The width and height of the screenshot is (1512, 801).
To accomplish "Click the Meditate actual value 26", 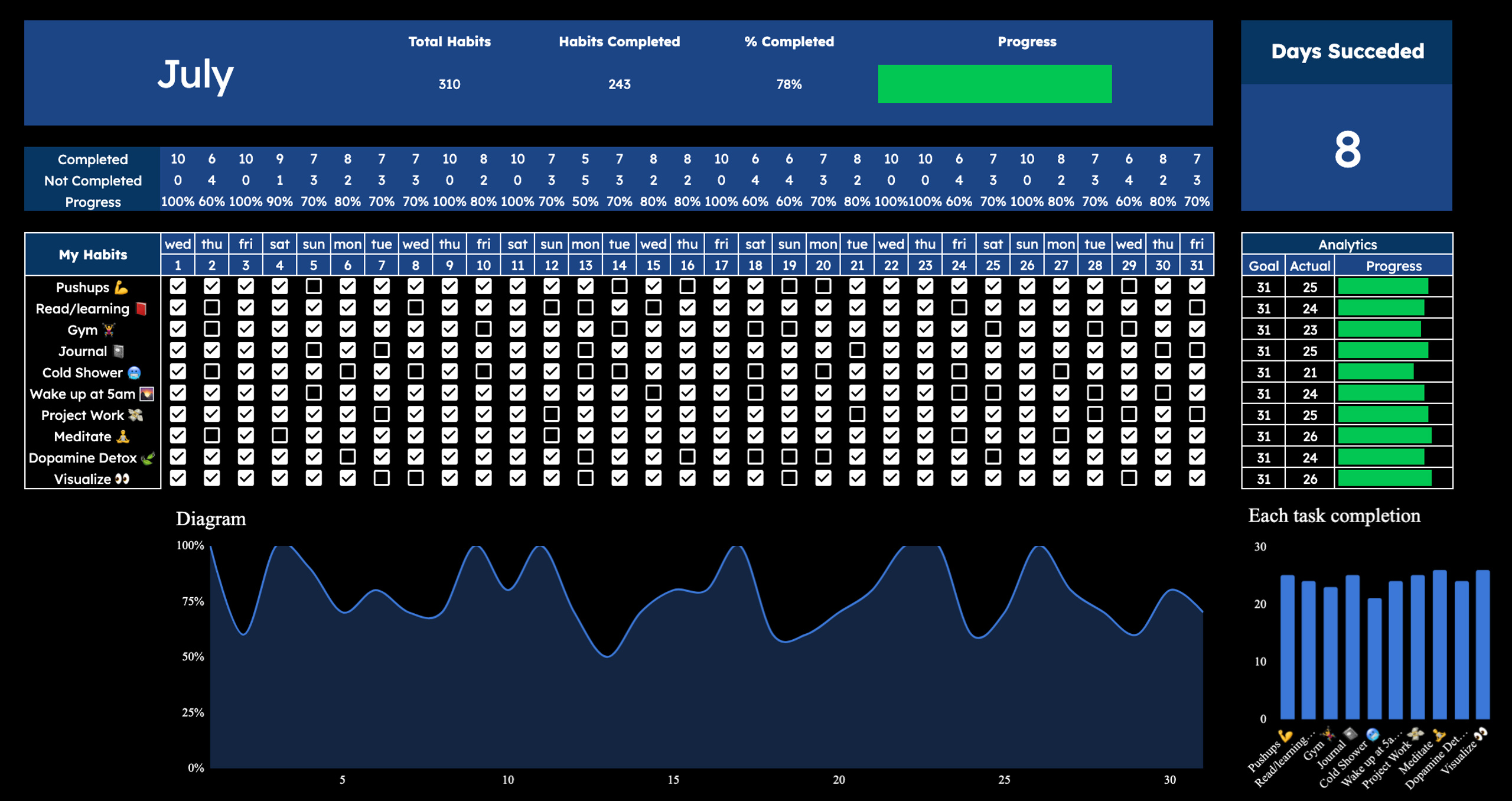I will [1310, 437].
